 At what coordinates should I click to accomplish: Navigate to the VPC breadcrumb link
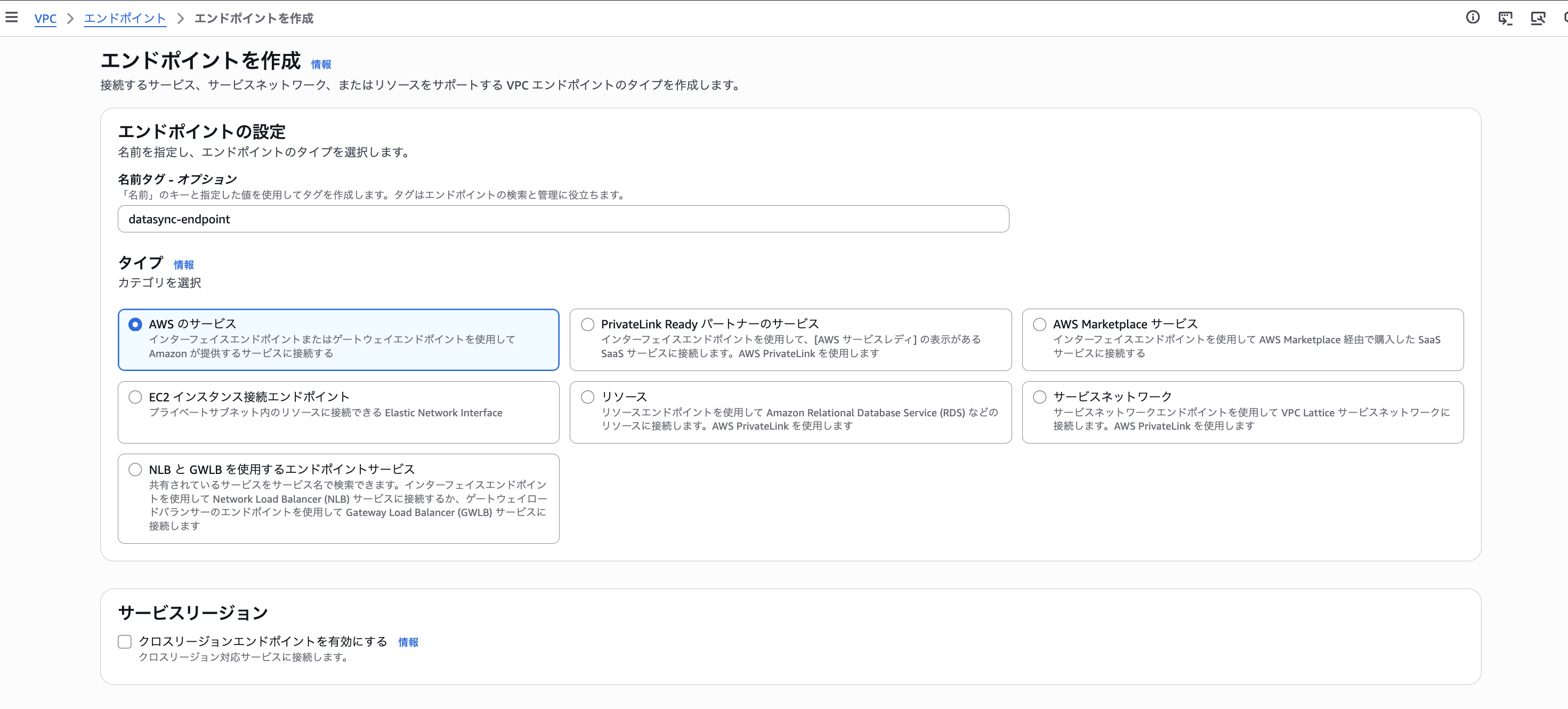45,19
